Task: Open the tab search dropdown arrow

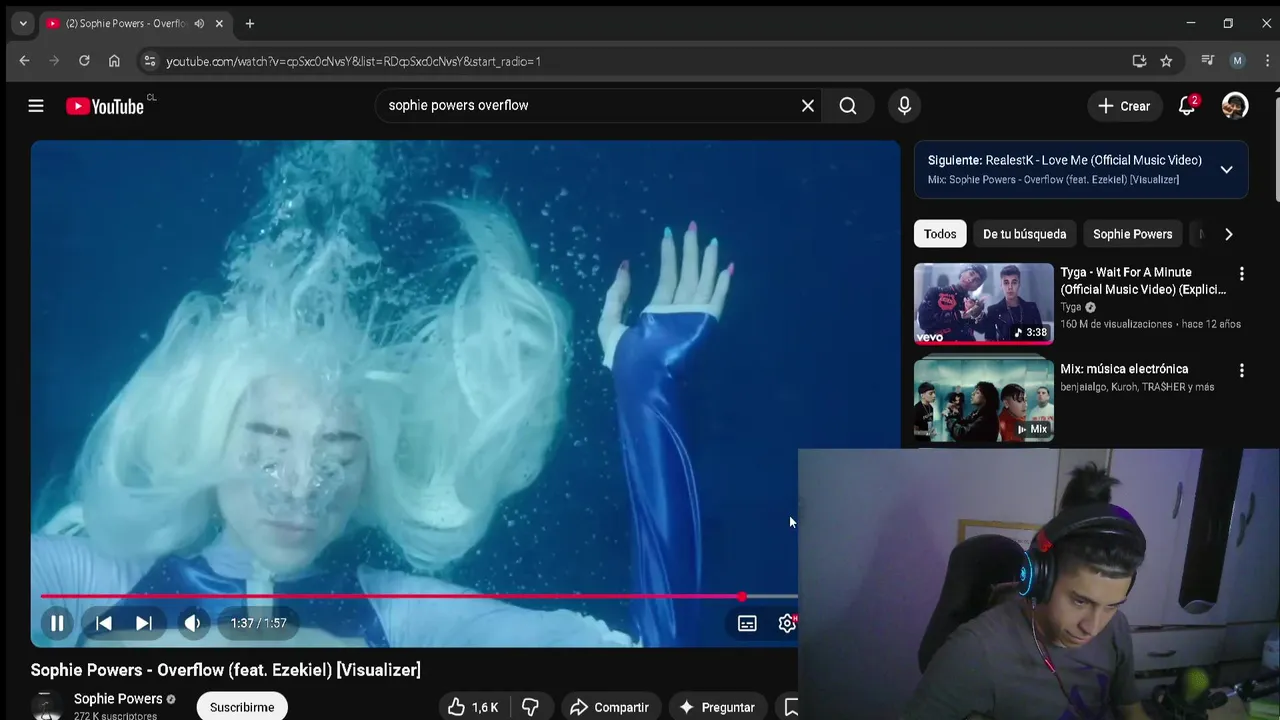Action: point(22,23)
